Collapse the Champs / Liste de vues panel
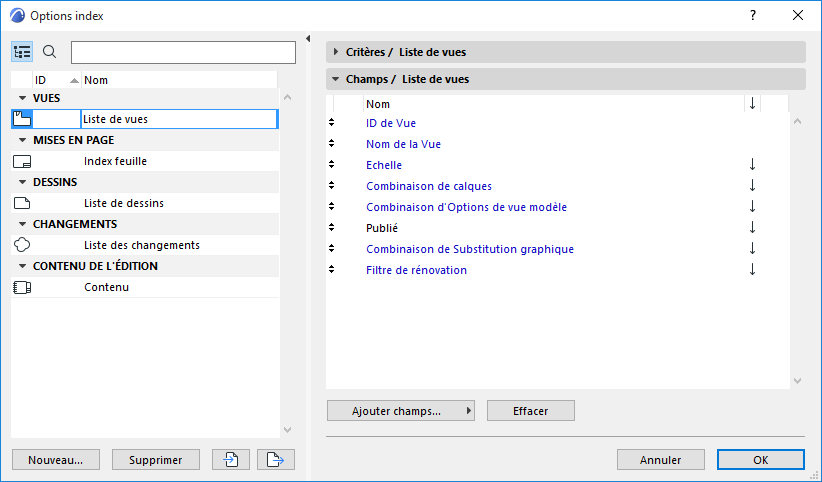 tap(336, 79)
